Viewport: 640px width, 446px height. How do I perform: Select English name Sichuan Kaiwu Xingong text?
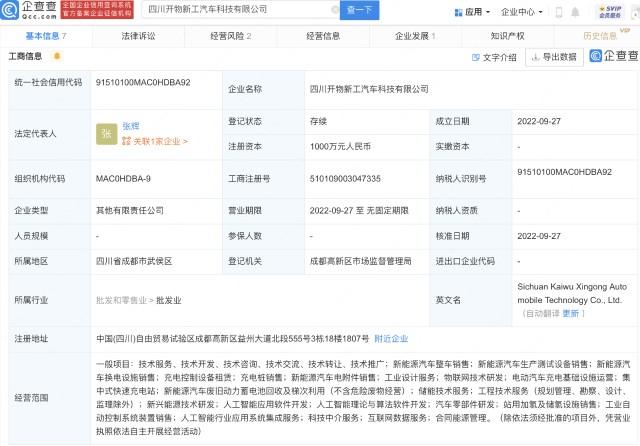[572, 293]
